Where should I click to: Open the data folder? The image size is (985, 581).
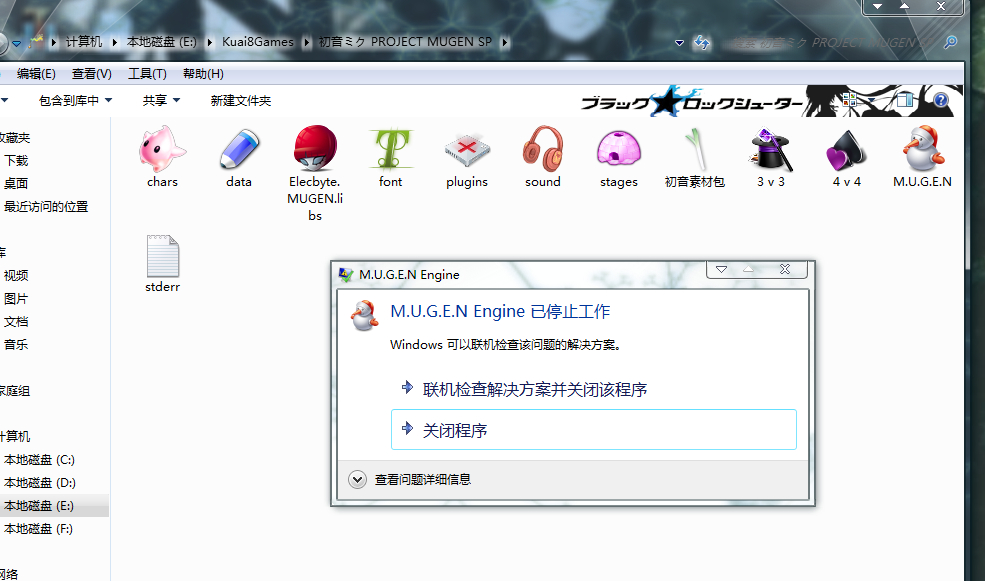(239, 157)
